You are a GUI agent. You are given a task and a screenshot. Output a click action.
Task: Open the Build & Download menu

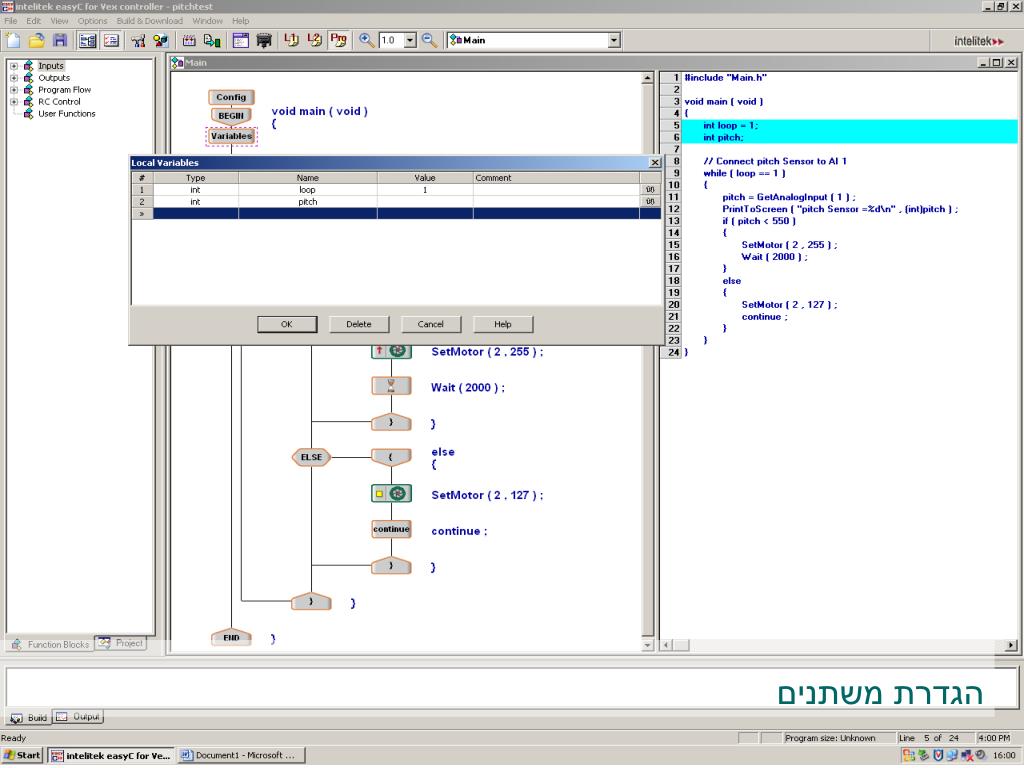(150, 21)
